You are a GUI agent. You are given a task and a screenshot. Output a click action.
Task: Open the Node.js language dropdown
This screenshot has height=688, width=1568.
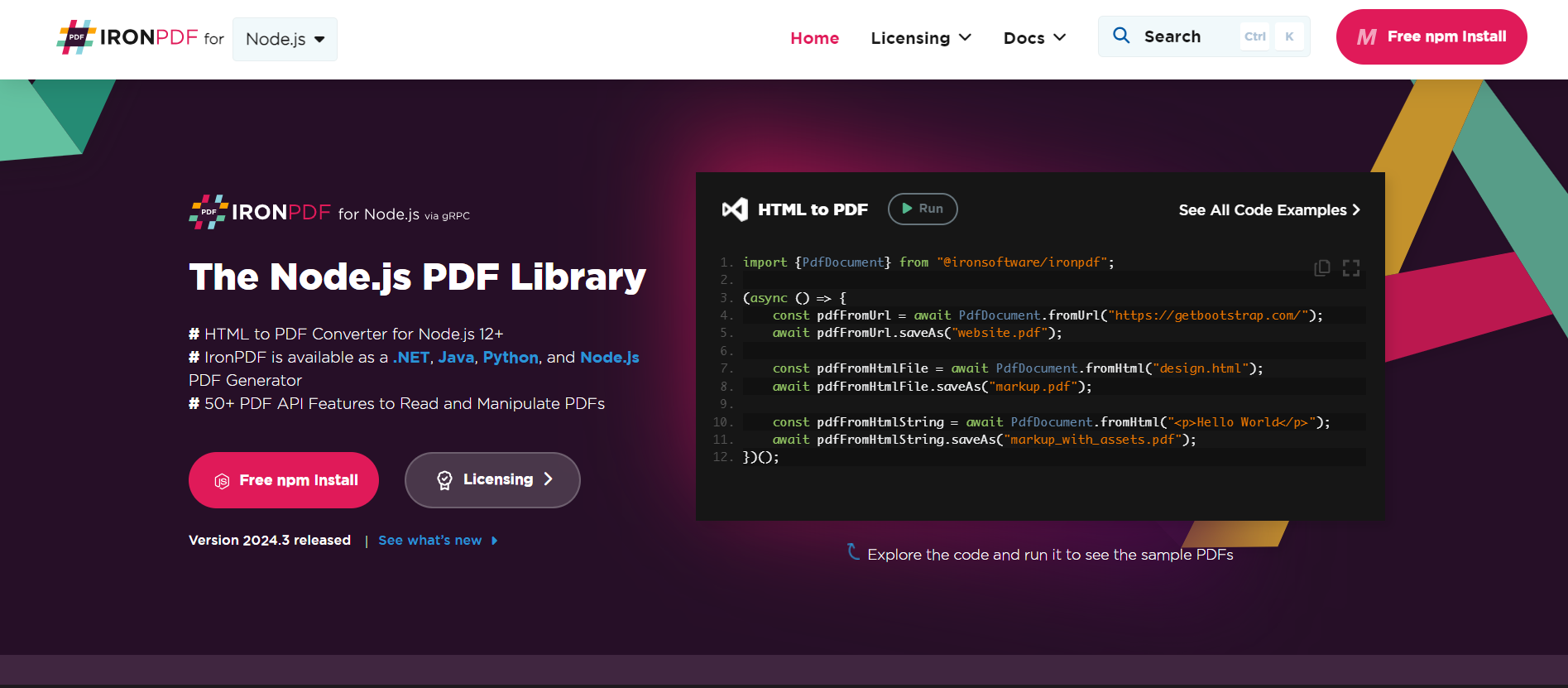coord(285,39)
